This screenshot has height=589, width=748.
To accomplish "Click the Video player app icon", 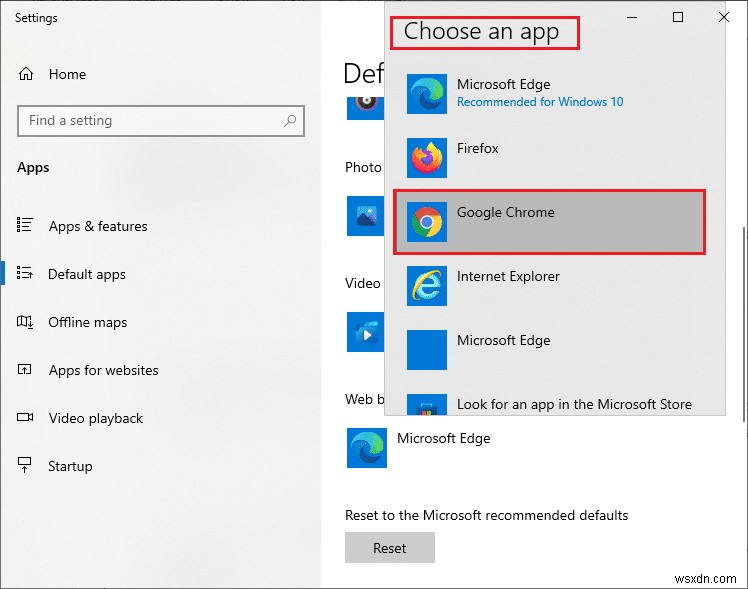I will pos(365,332).
